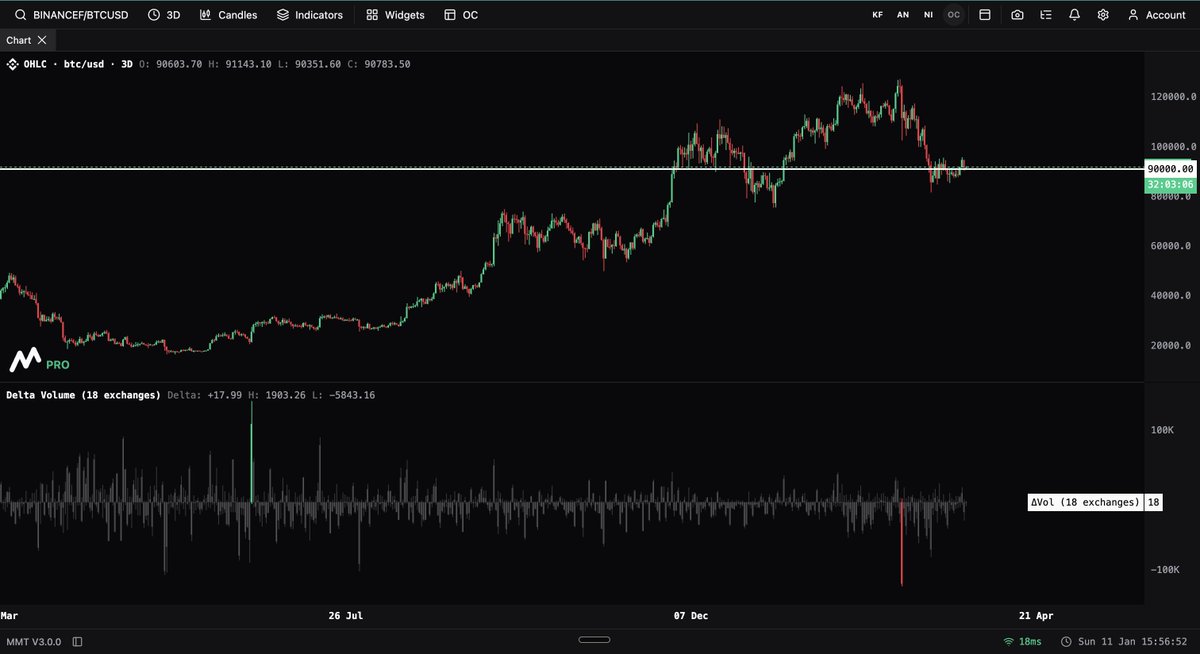Open the OC layout menu in toolbar

(x=461, y=15)
